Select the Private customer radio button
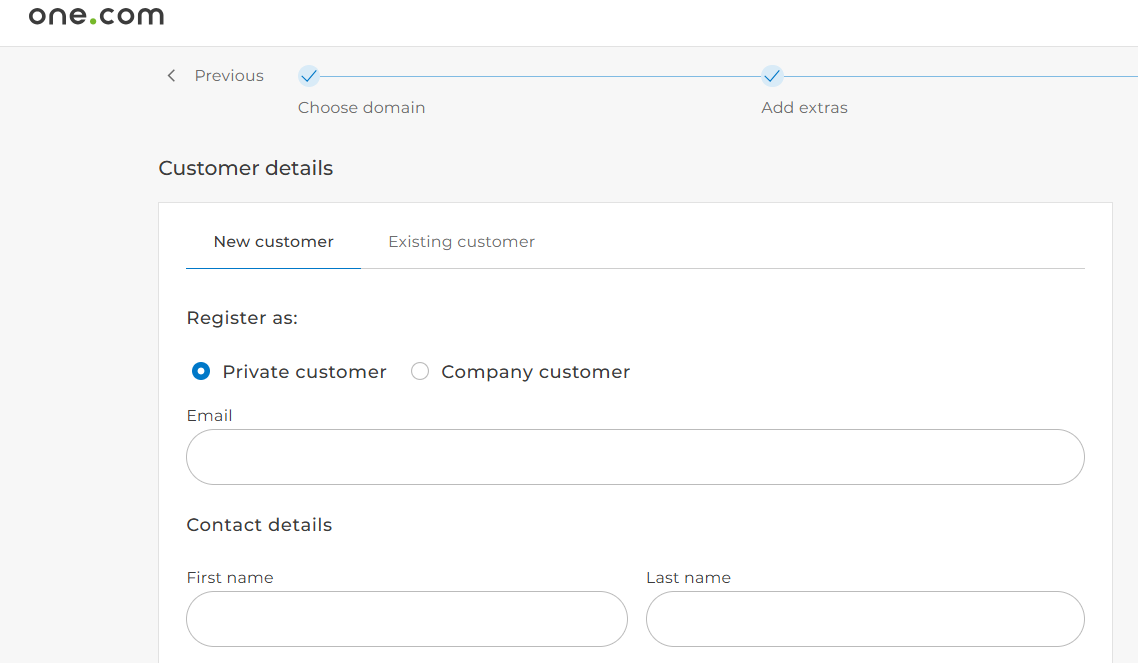This screenshot has width=1138, height=663. (x=201, y=371)
